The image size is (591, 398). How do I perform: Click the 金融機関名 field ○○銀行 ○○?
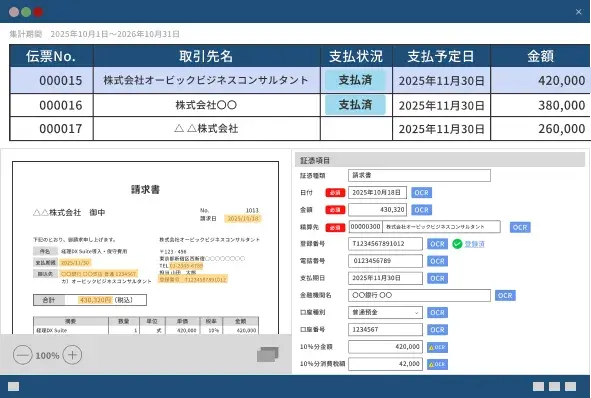point(420,295)
